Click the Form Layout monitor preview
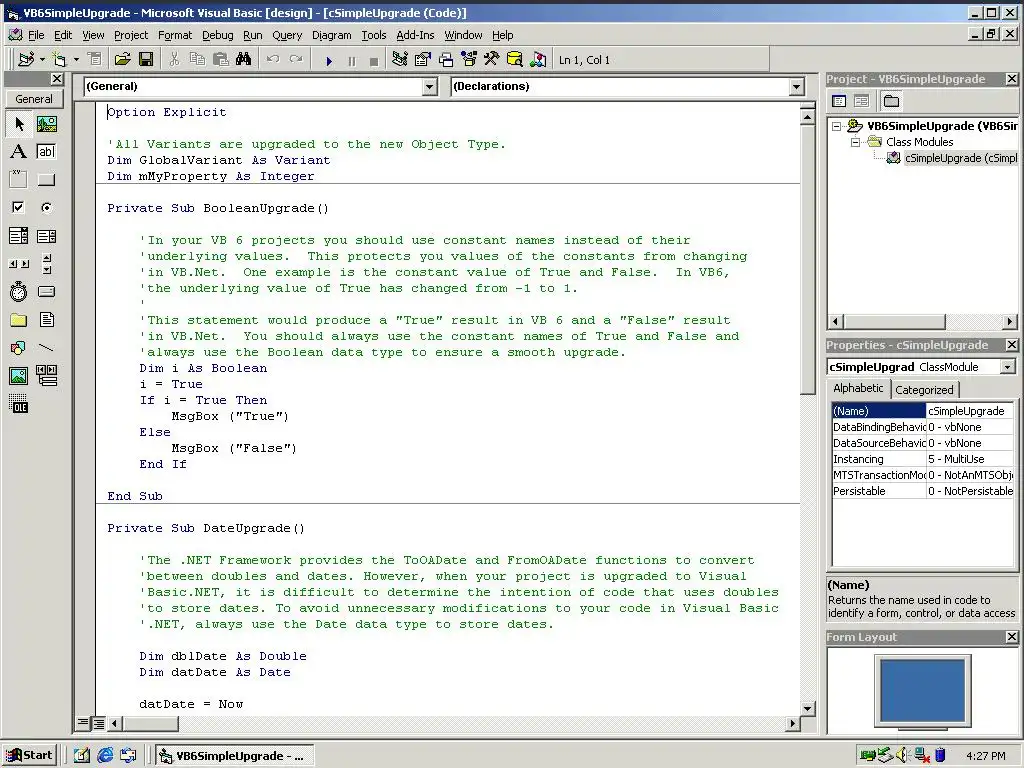Viewport: 1024px width, 768px height. click(922, 692)
